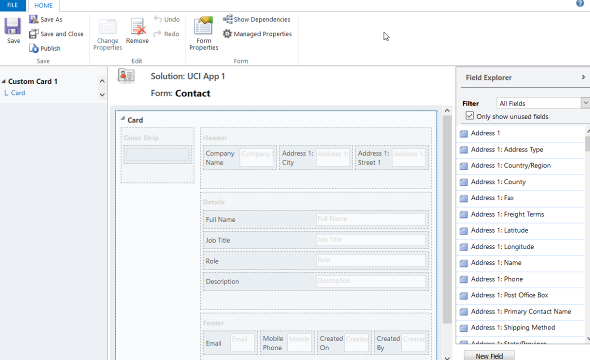The height and width of the screenshot is (360, 590).
Task: Pick the Address 1: County field icon
Action: tap(464, 182)
